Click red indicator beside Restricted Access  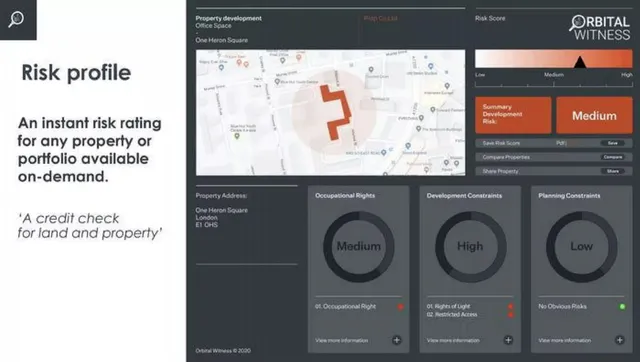click(511, 315)
